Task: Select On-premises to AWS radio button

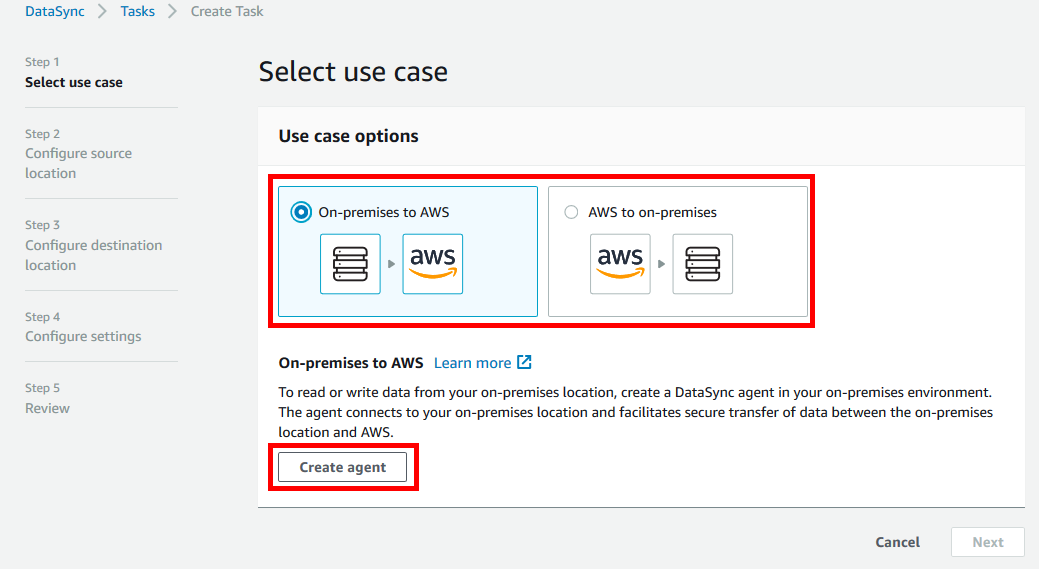Action: tap(300, 212)
